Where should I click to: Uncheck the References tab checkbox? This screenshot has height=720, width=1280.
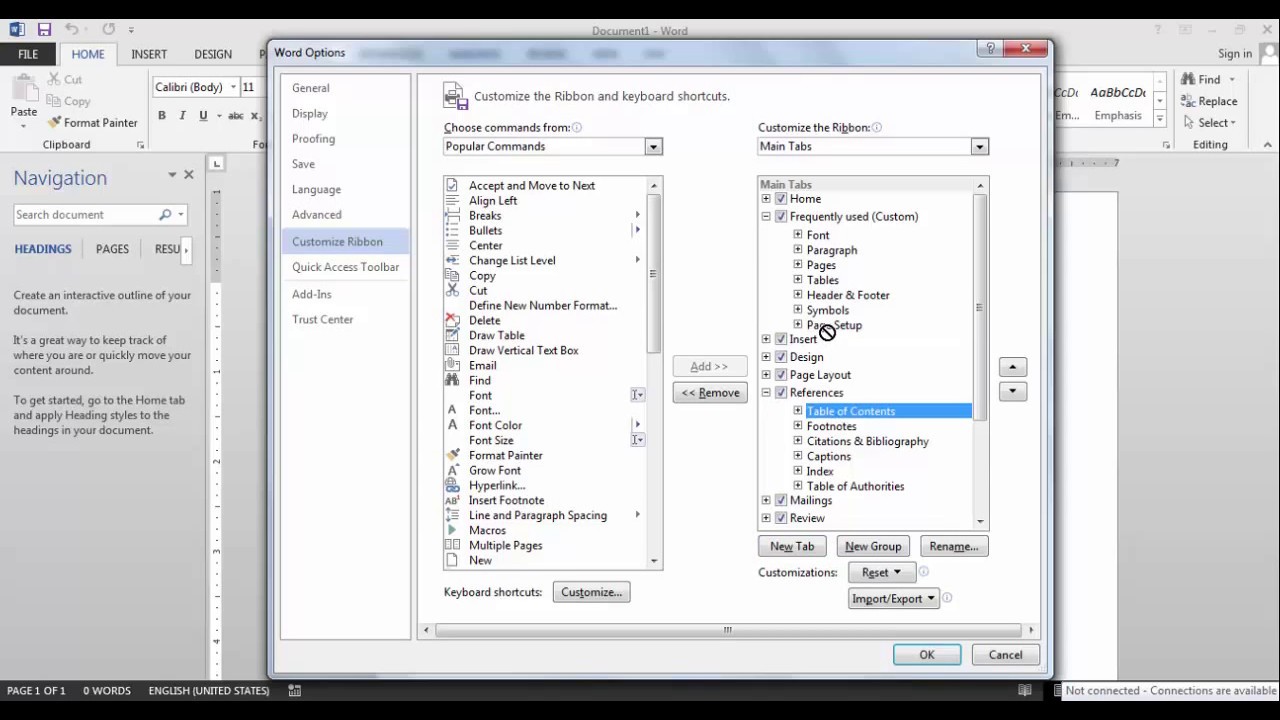point(781,393)
